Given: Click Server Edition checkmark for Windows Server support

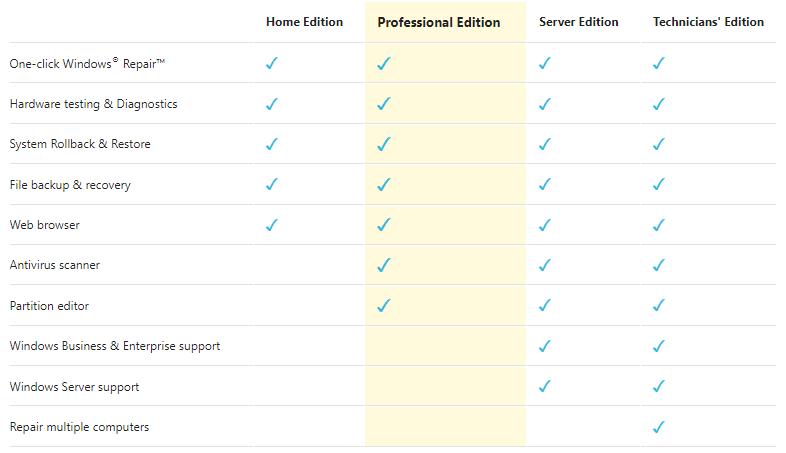Looking at the screenshot, I should pos(545,386).
